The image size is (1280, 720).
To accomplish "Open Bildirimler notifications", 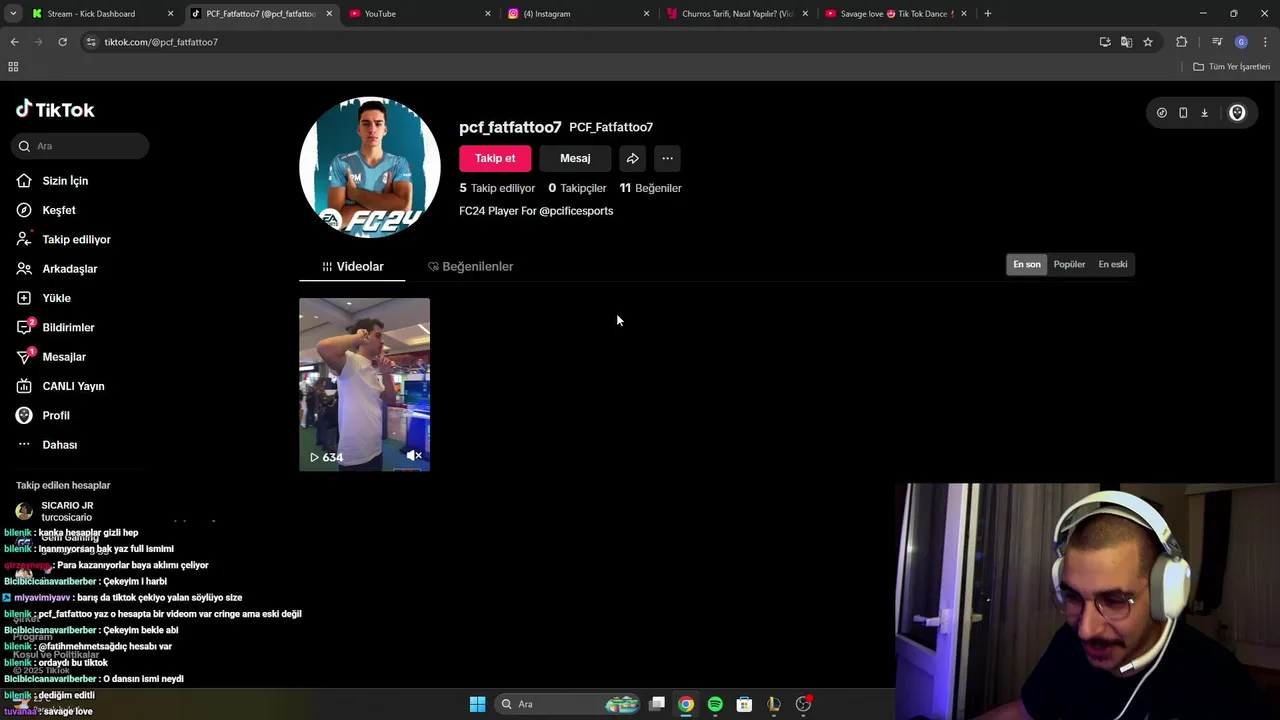I will 68,327.
